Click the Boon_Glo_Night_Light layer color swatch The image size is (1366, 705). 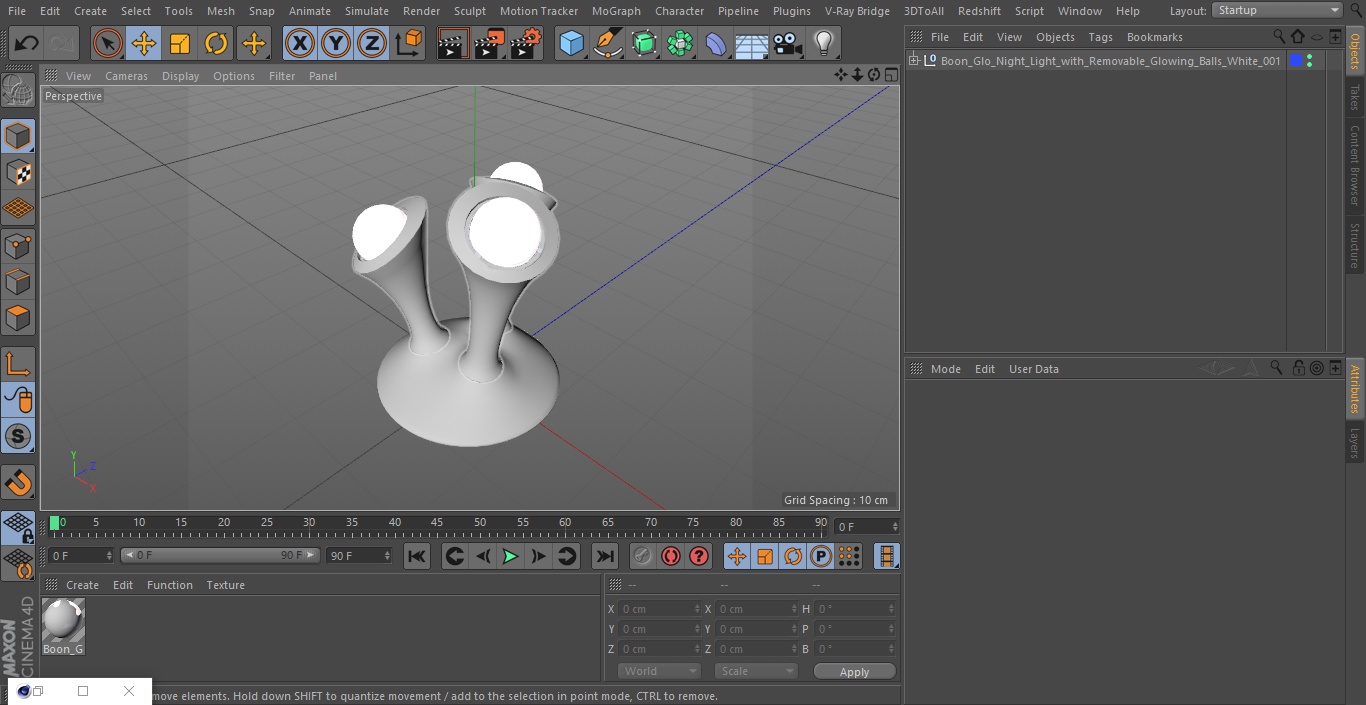click(1295, 61)
